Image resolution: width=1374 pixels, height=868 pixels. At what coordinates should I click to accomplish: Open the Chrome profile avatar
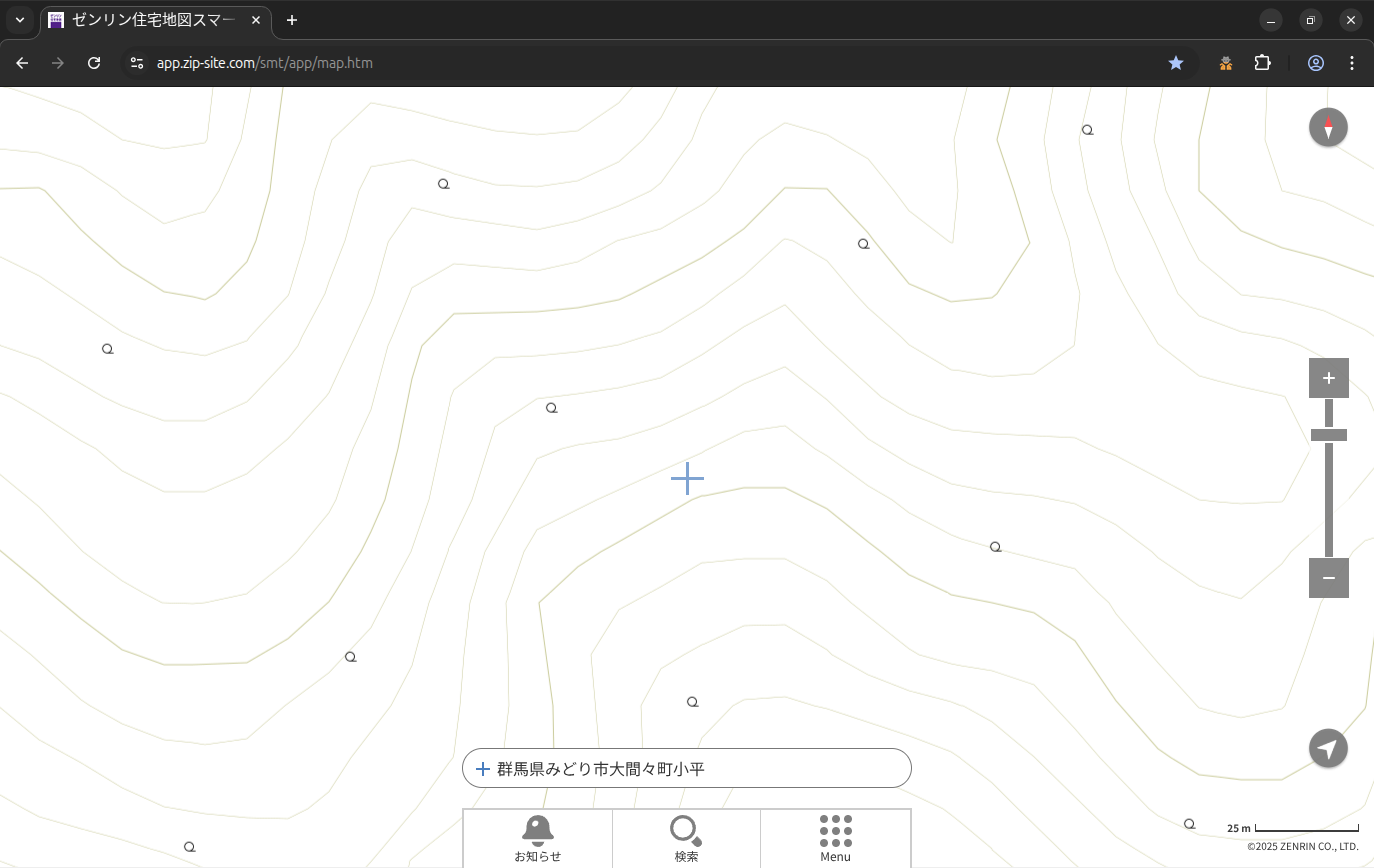coord(1315,63)
